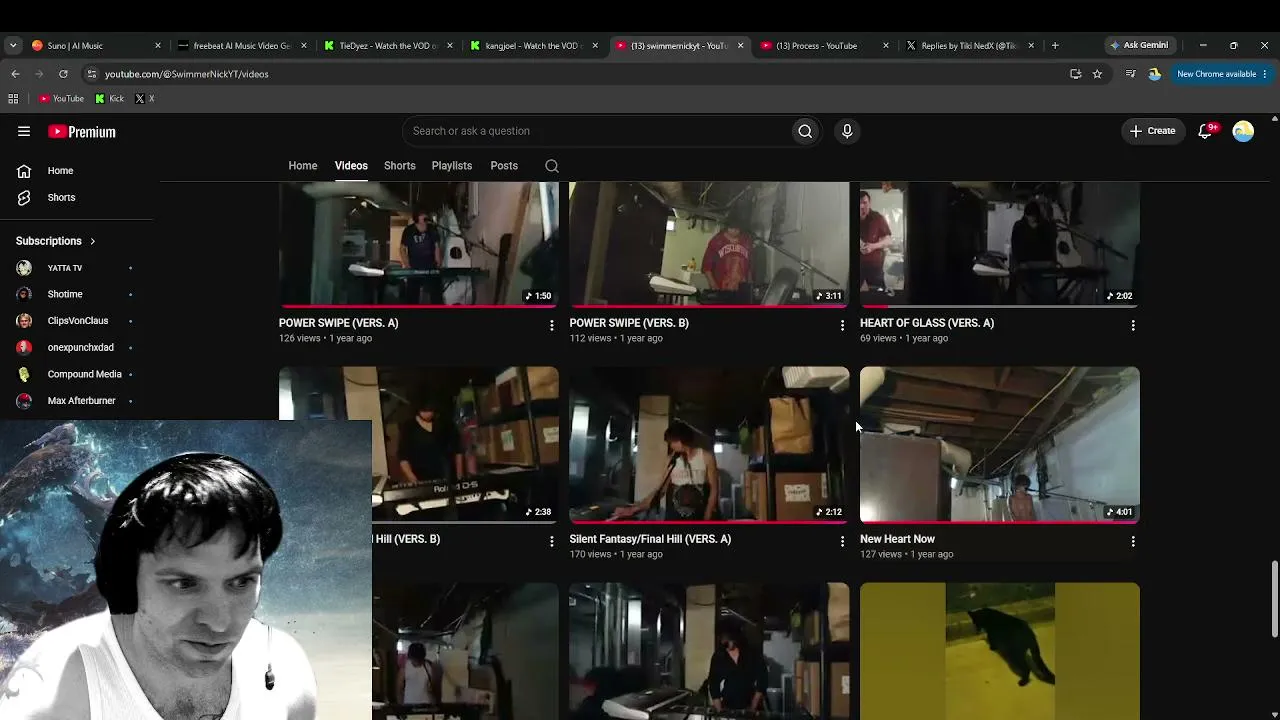Play the Silent Fantasy/Final Hill (VERS. A) thumbnail
This screenshot has height=720, width=1280.
[x=709, y=445]
